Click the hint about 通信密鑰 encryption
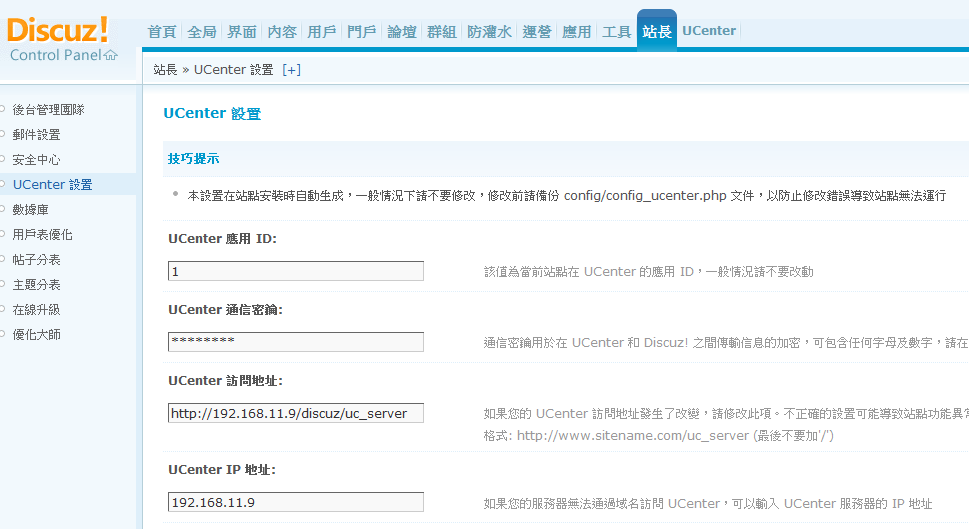Screen dimensions: 969x529 726,342
